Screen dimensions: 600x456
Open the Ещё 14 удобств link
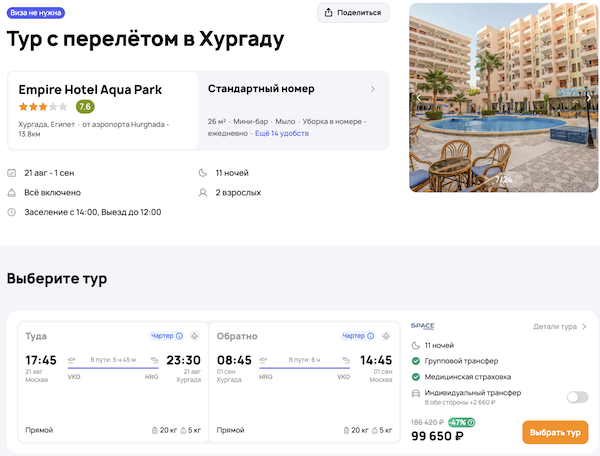coord(282,133)
